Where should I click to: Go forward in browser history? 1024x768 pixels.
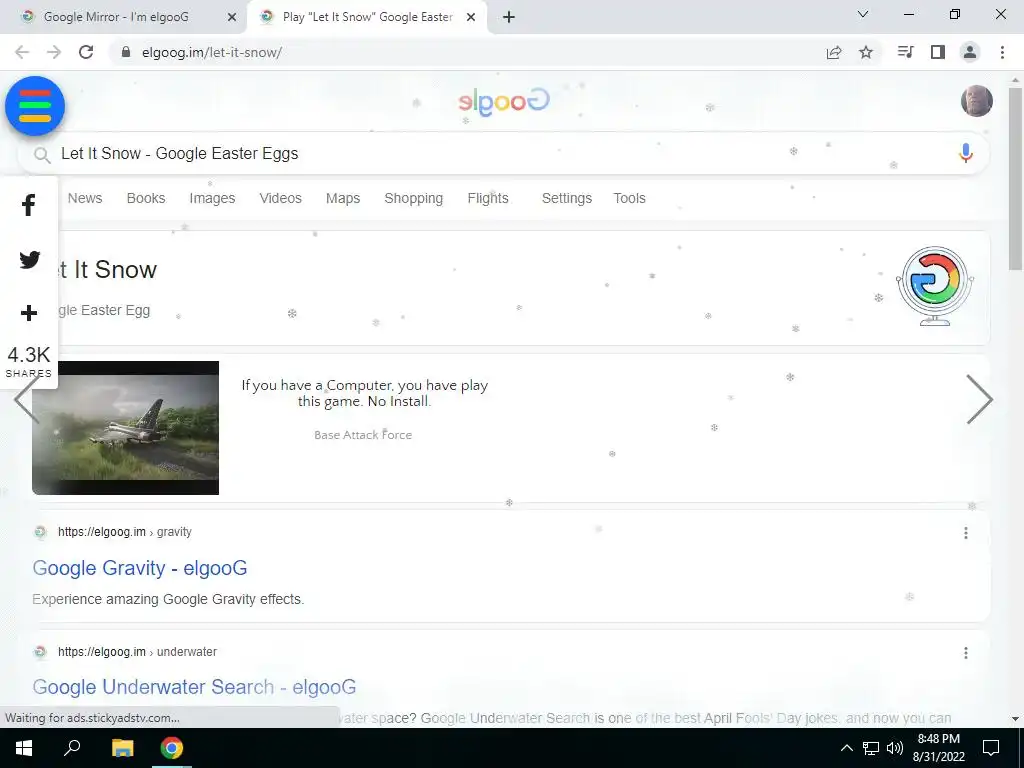coord(54,52)
